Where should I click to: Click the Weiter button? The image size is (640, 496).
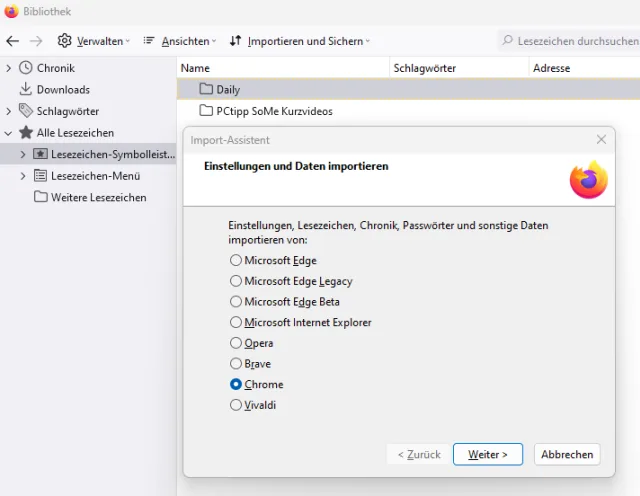[488, 454]
